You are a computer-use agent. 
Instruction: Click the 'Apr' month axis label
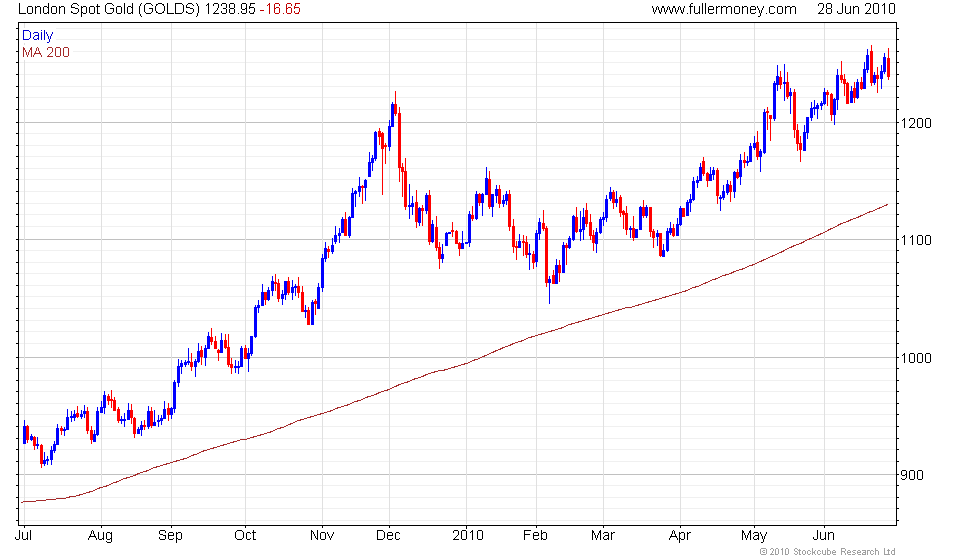coord(679,536)
